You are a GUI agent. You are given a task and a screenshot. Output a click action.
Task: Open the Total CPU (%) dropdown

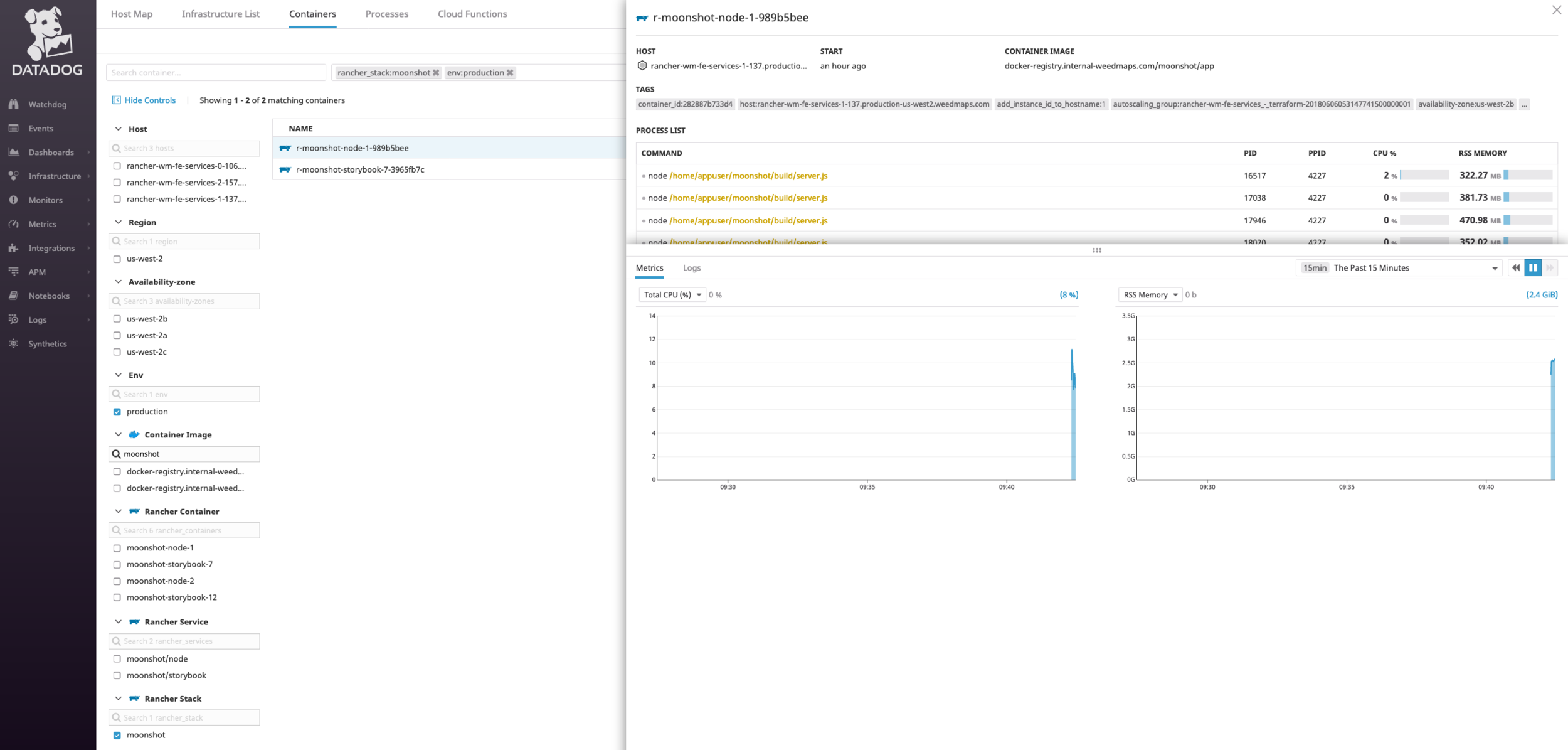tap(672, 295)
